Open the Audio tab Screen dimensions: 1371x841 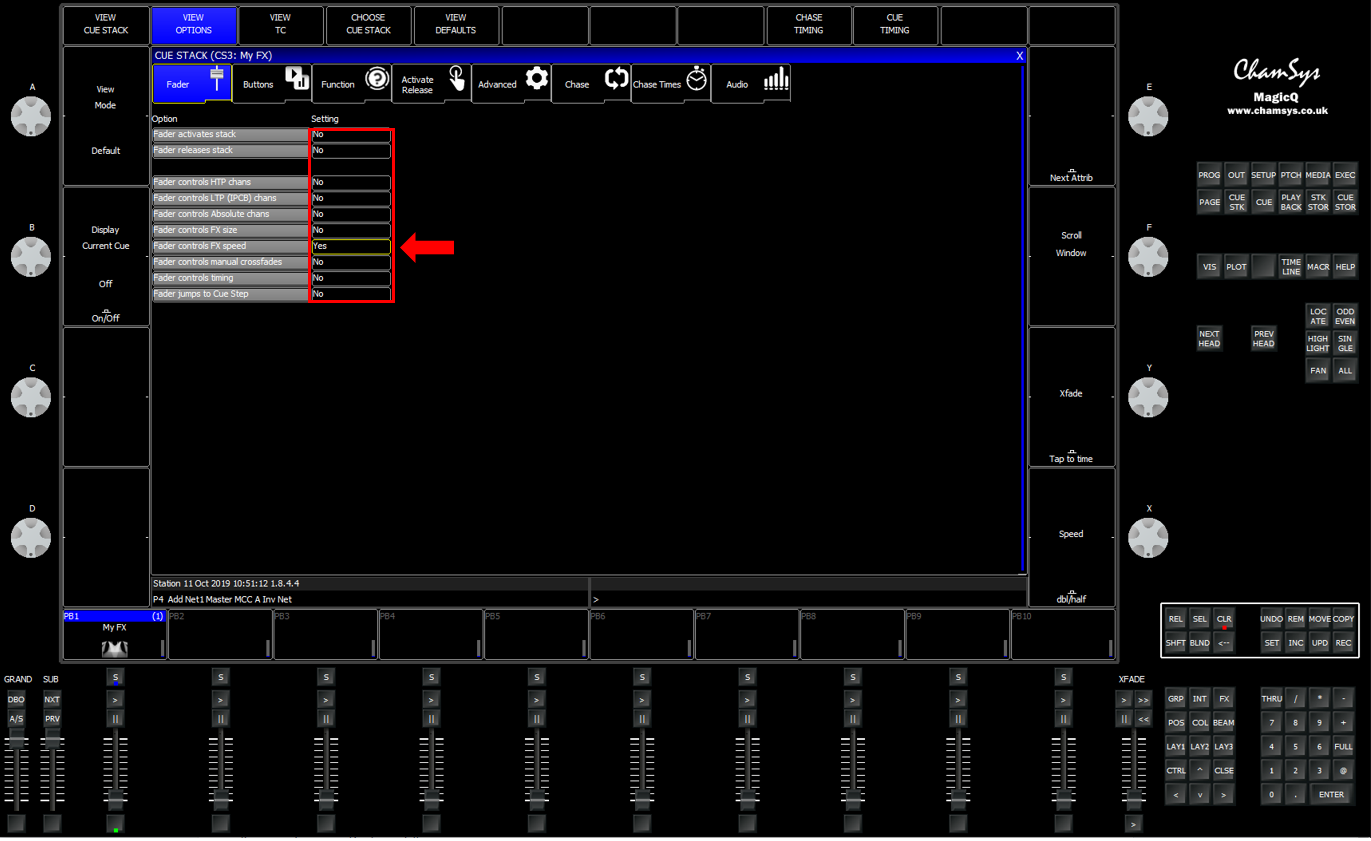(x=751, y=84)
